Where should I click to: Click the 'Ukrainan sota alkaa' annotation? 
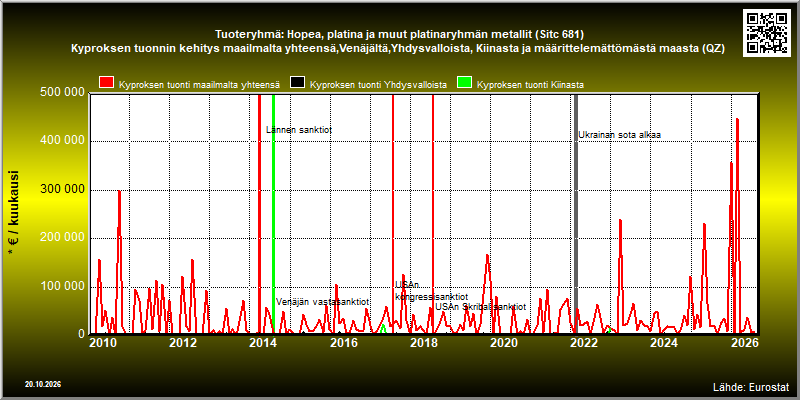coord(619,135)
